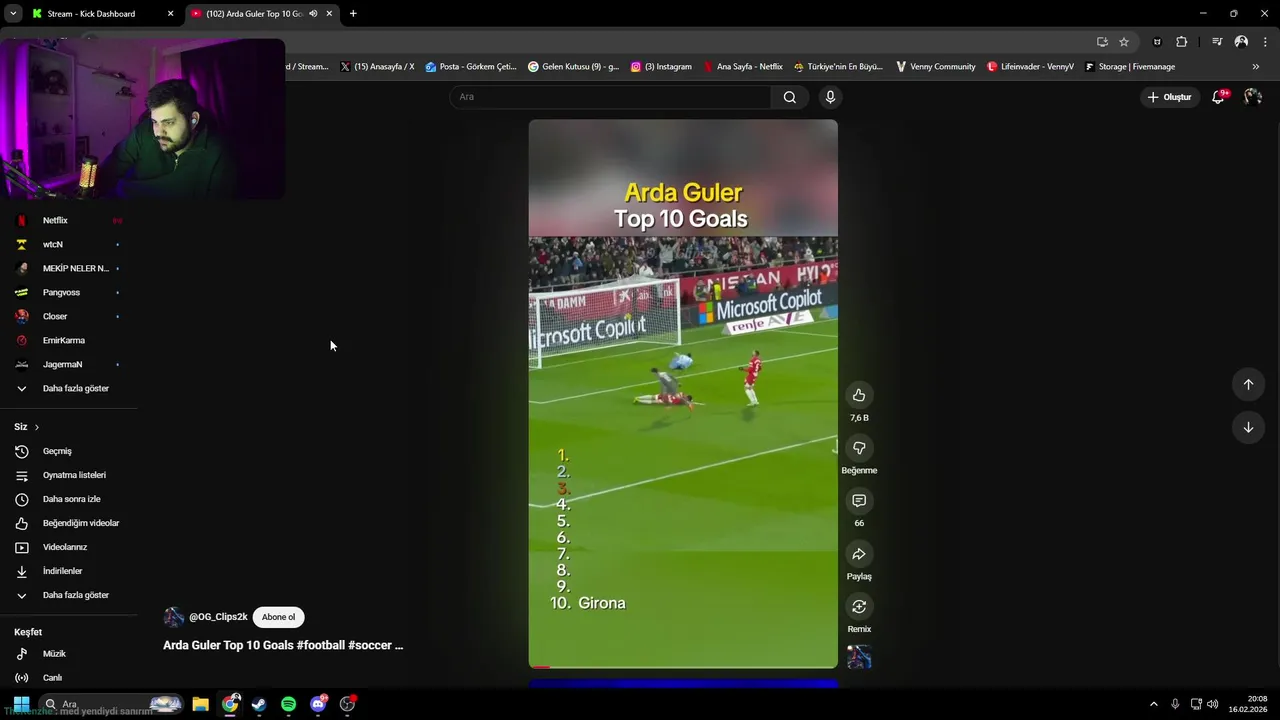The image size is (1280, 720).
Task: Click the Oluştur create button
Action: point(1170,97)
